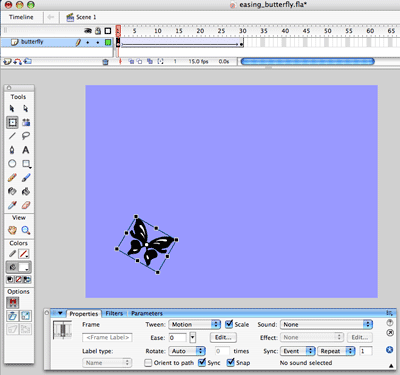
Task: Add a motion guide layer
Action: coord(17,61)
